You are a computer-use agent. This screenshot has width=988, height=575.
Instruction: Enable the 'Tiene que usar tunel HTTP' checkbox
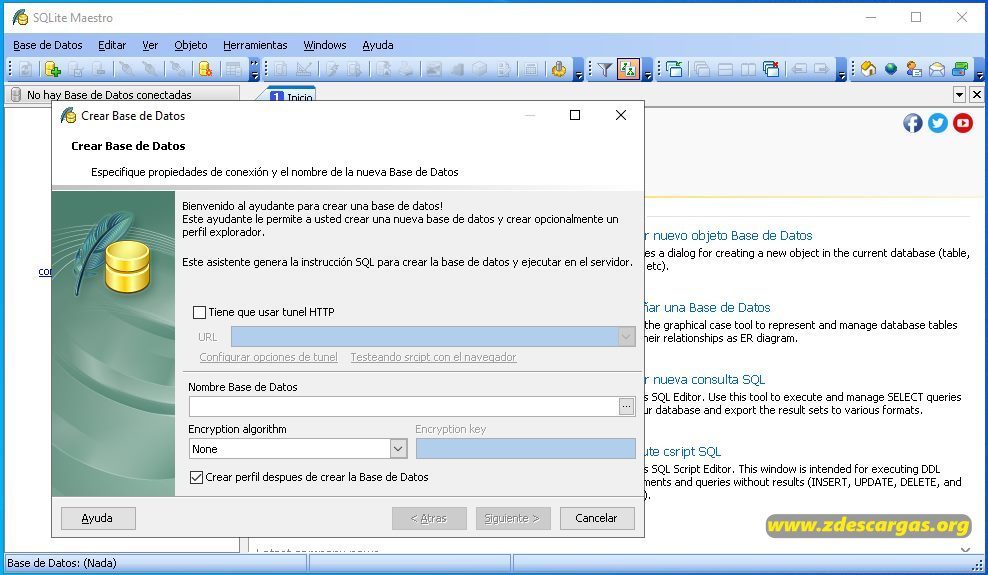(x=199, y=312)
